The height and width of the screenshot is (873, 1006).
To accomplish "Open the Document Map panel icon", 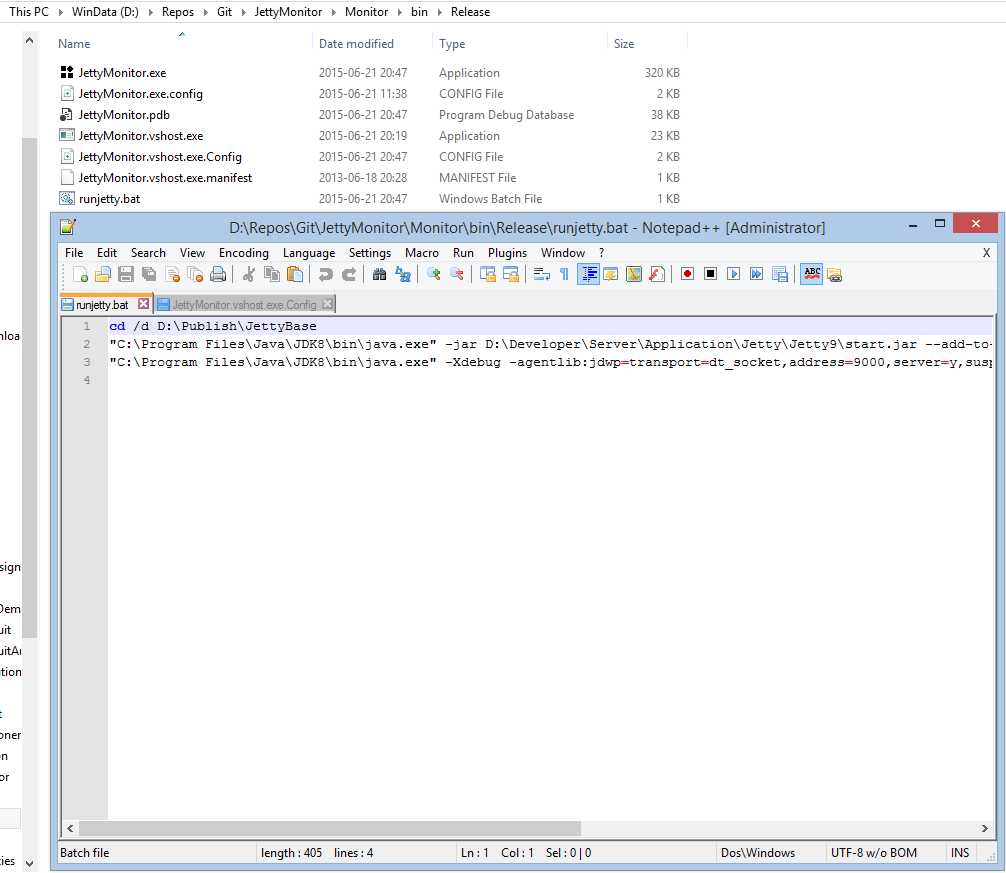I will [633, 275].
